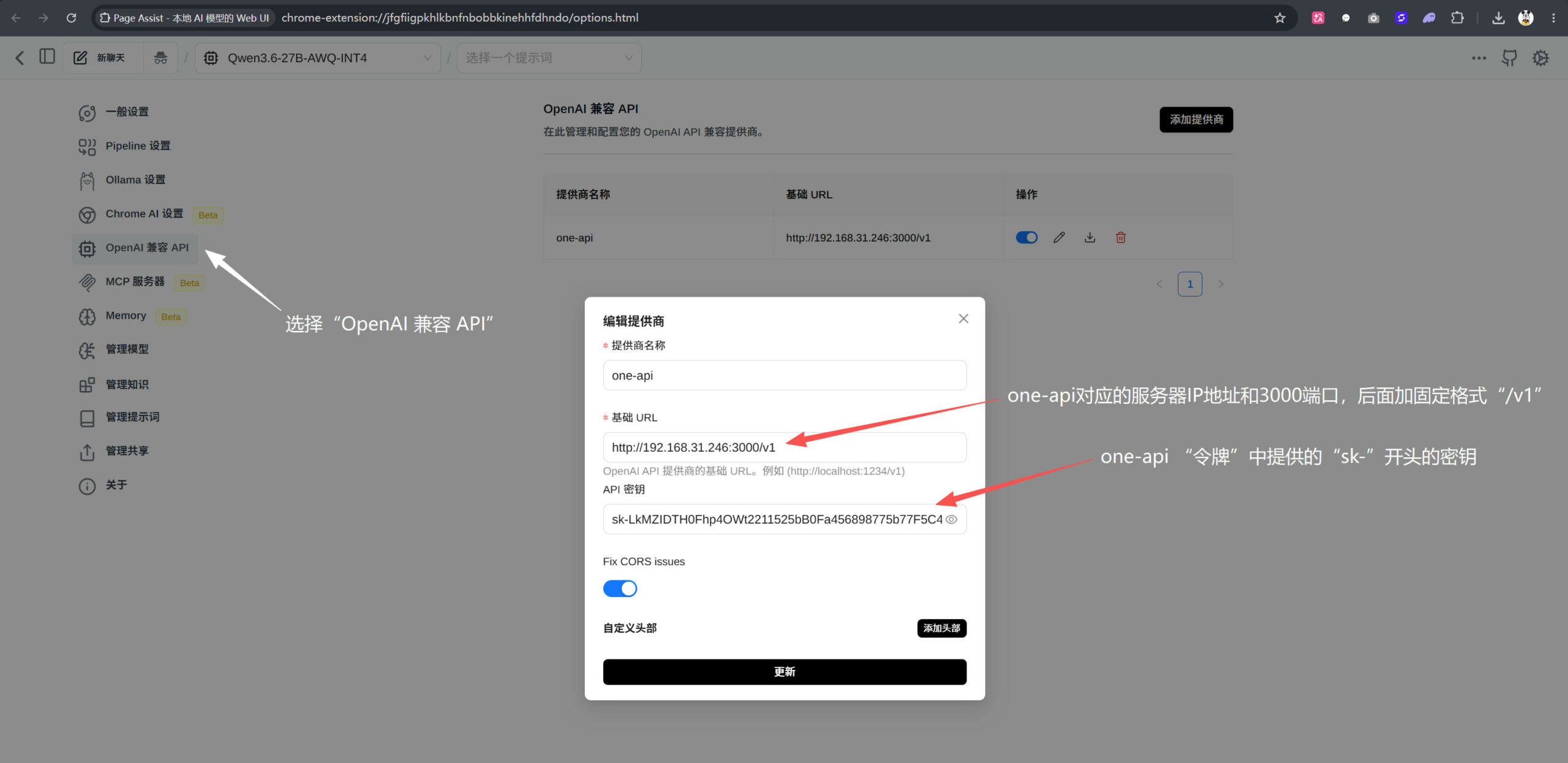The image size is (1568, 763).
Task: Click the purple S extension icon
Action: tap(1401, 18)
